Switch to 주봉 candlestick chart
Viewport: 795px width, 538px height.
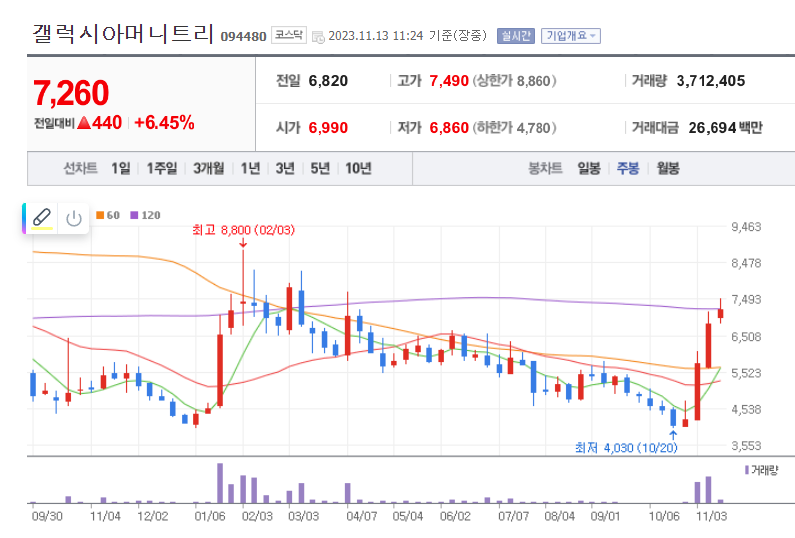pos(628,168)
